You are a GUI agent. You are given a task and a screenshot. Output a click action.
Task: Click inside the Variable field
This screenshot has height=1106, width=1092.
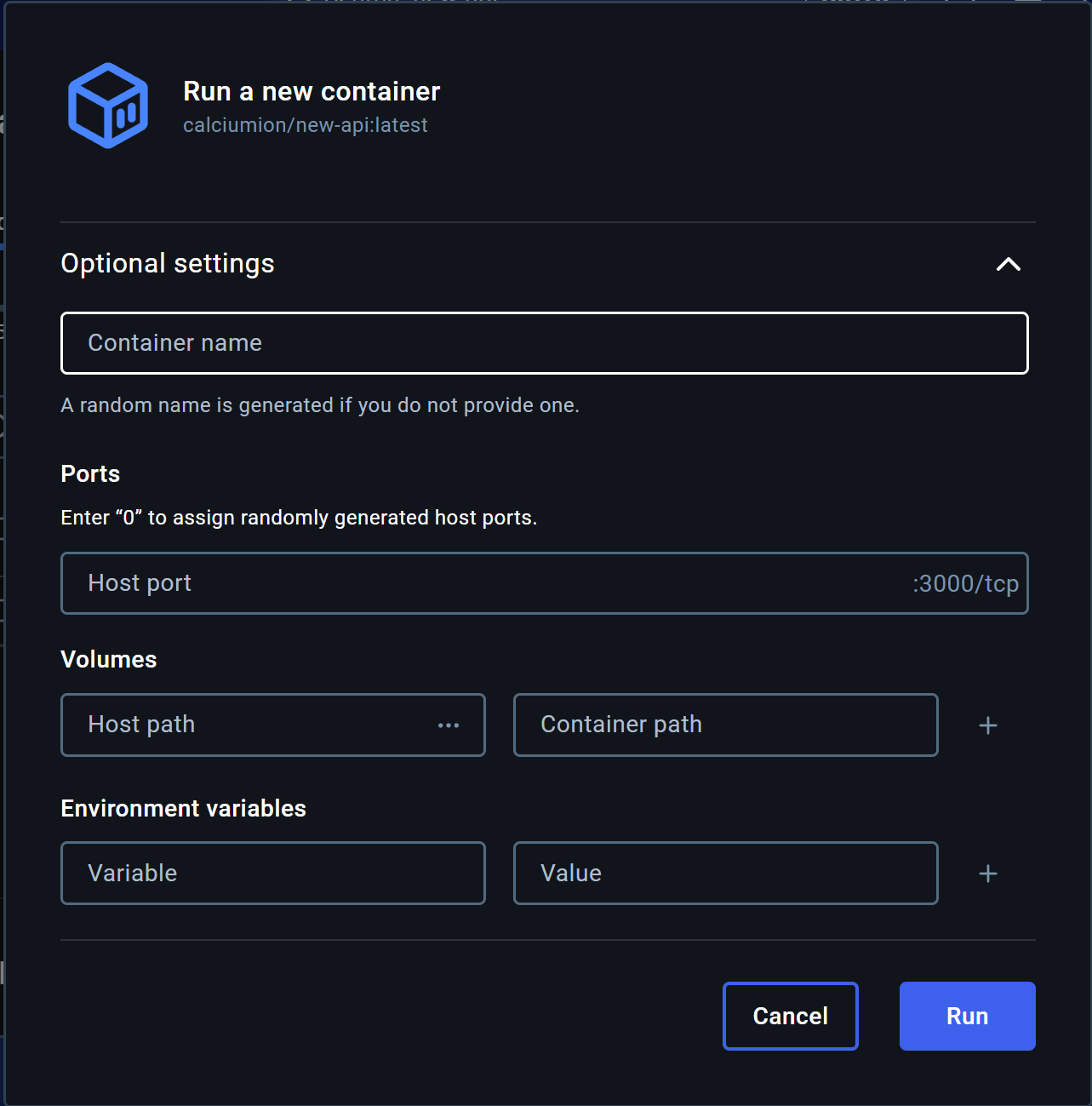pyautogui.click(x=272, y=873)
